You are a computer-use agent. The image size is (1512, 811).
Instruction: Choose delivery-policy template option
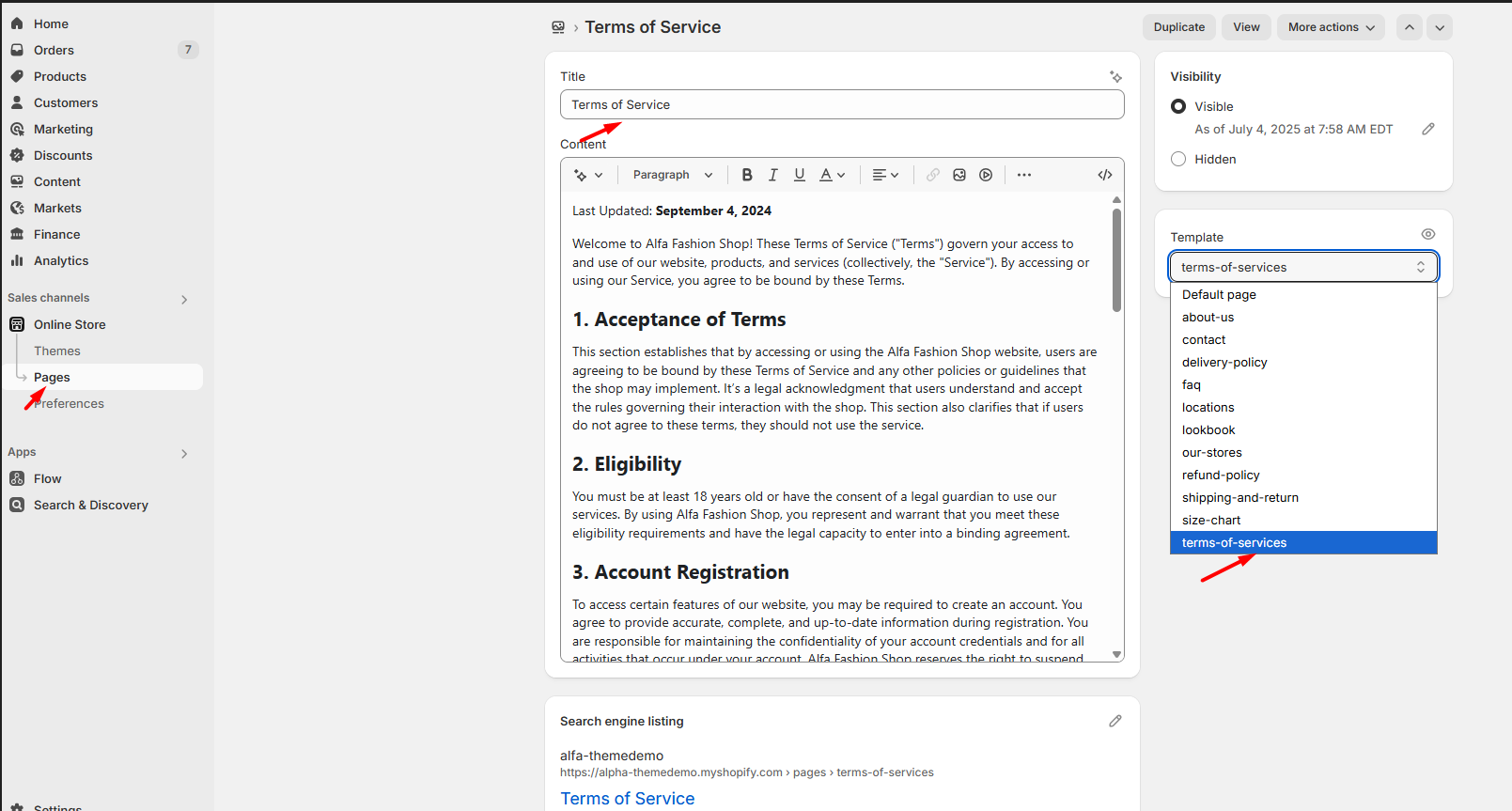pyautogui.click(x=1303, y=362)
